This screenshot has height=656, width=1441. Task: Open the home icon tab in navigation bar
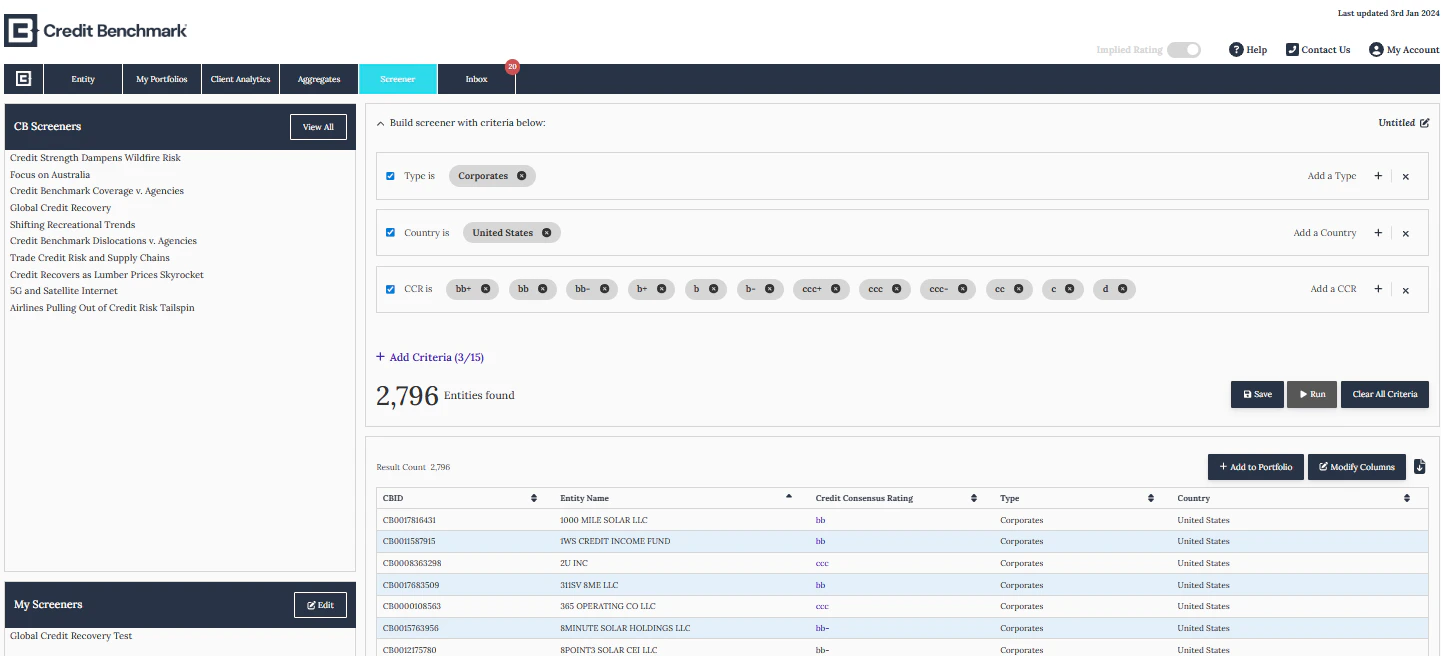[x=23, y=79]
